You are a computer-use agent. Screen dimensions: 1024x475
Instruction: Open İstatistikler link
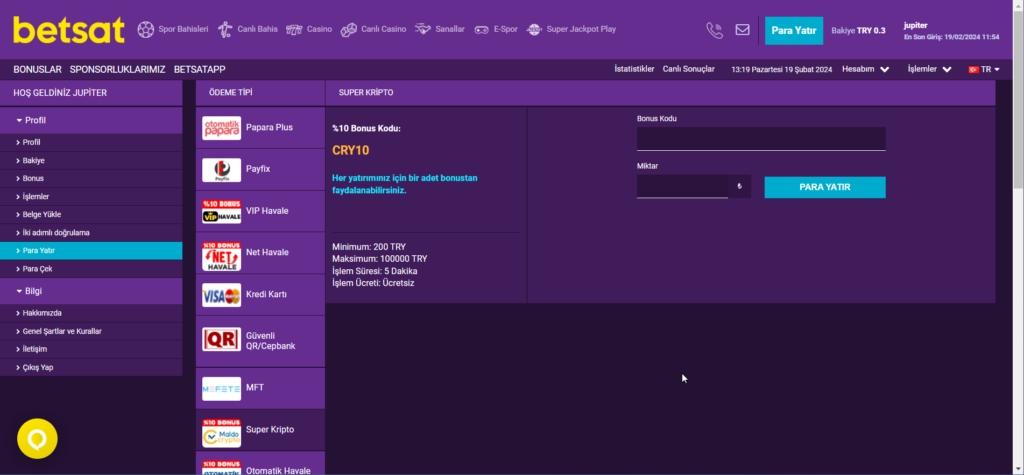634,69
